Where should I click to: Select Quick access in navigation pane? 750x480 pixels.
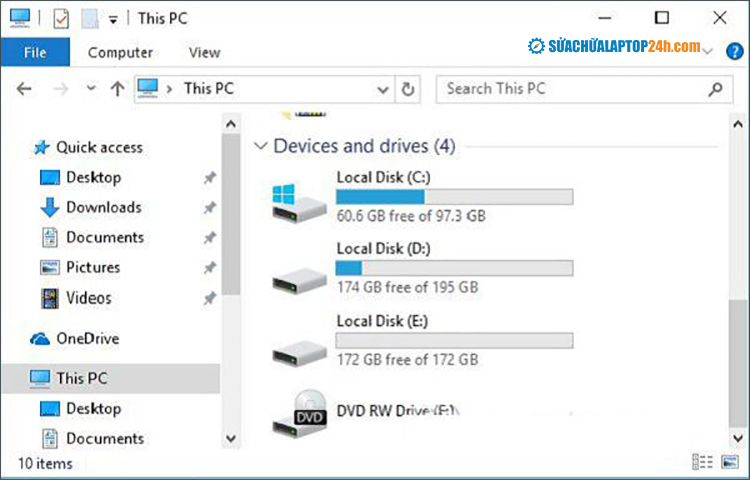(99, 147)
